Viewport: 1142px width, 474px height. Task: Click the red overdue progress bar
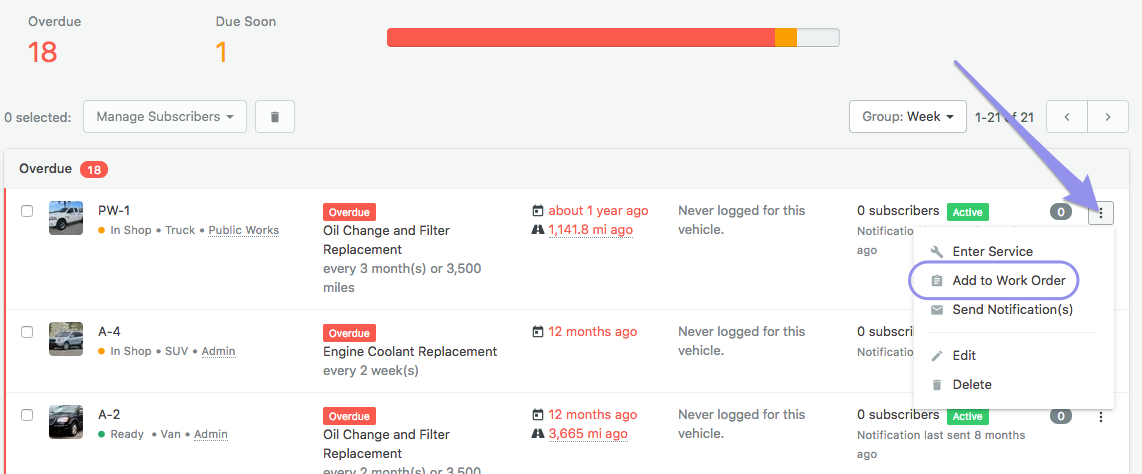click(580, 37)
